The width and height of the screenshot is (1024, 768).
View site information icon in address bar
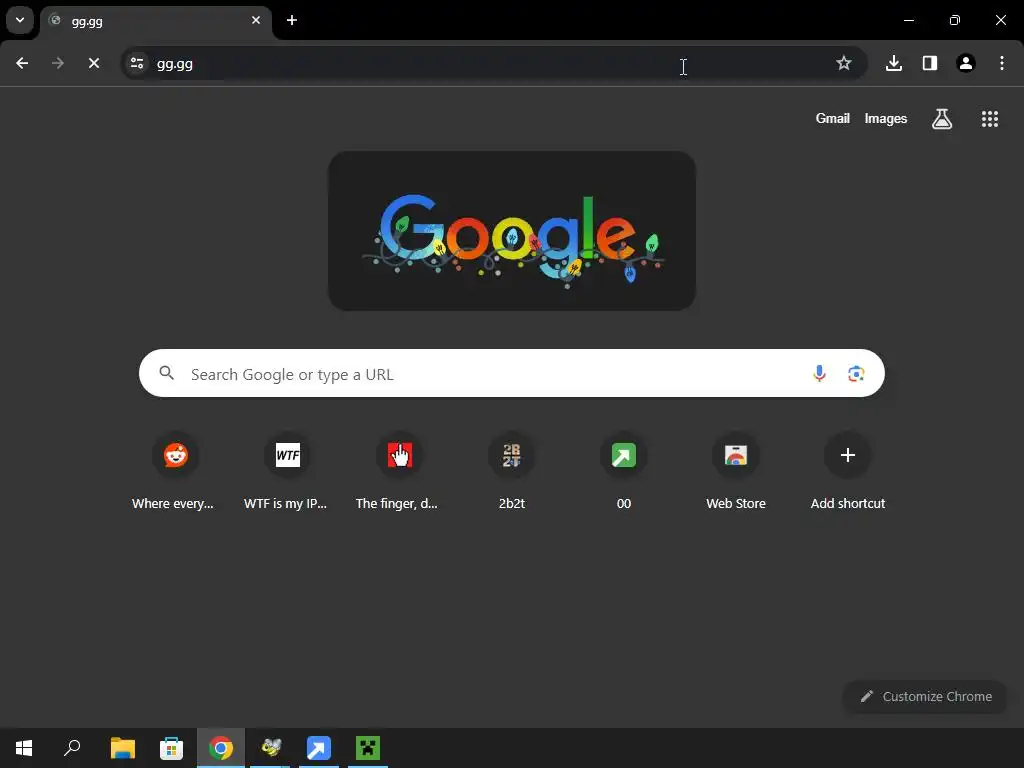click(x=137, y=63)
